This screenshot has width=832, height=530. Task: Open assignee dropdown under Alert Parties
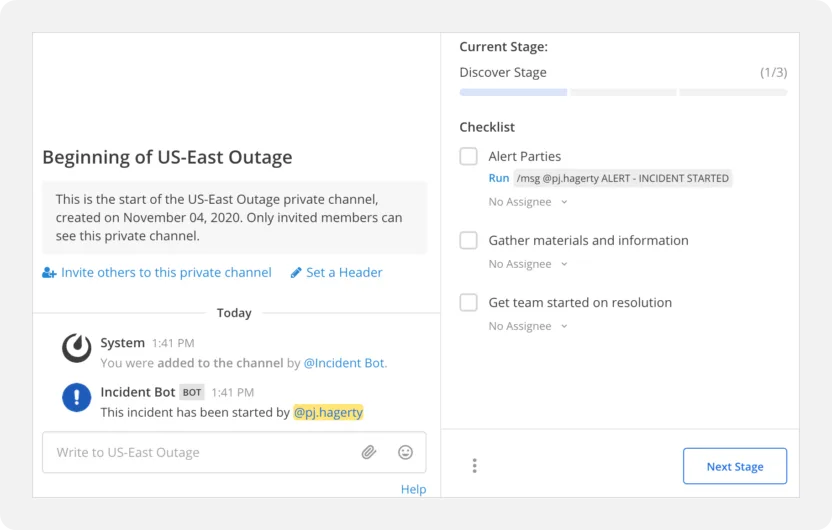(x=528, y=202)
